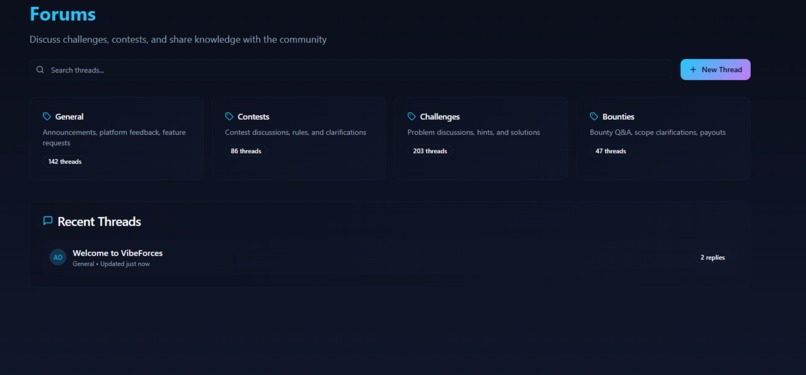Screen dimensions: 806x375
Task: Click the Recent Threads heading
Action: tap(99, 221)
